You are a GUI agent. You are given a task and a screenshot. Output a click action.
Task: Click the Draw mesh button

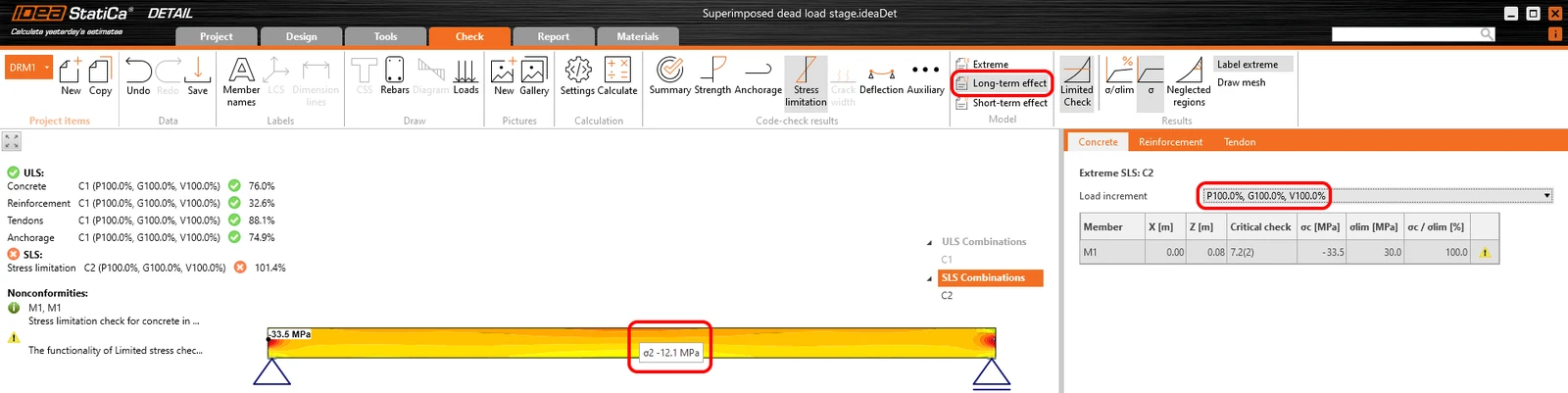point(1242,82)
